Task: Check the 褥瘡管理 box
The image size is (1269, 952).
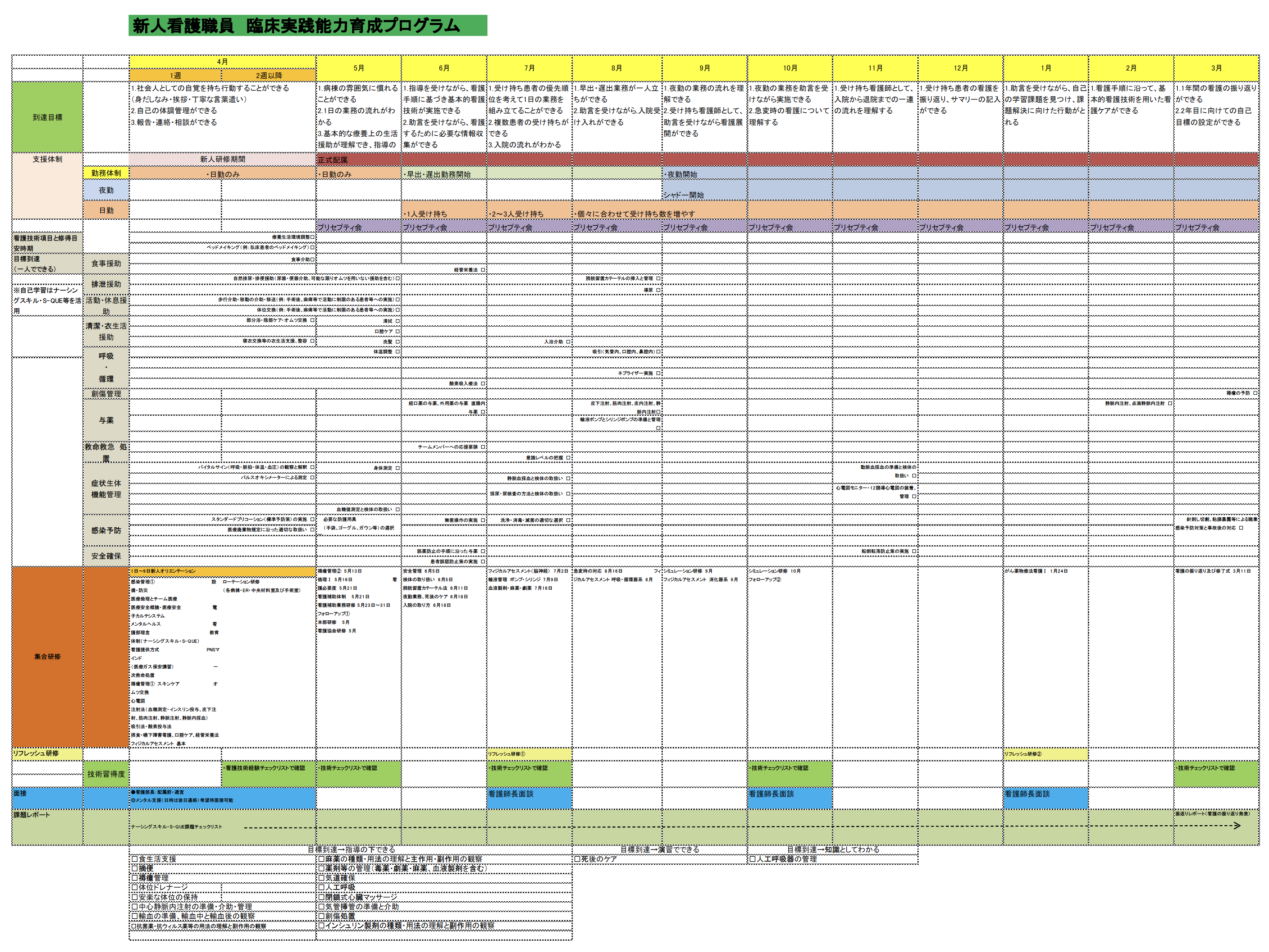Action: pos(134,878)
